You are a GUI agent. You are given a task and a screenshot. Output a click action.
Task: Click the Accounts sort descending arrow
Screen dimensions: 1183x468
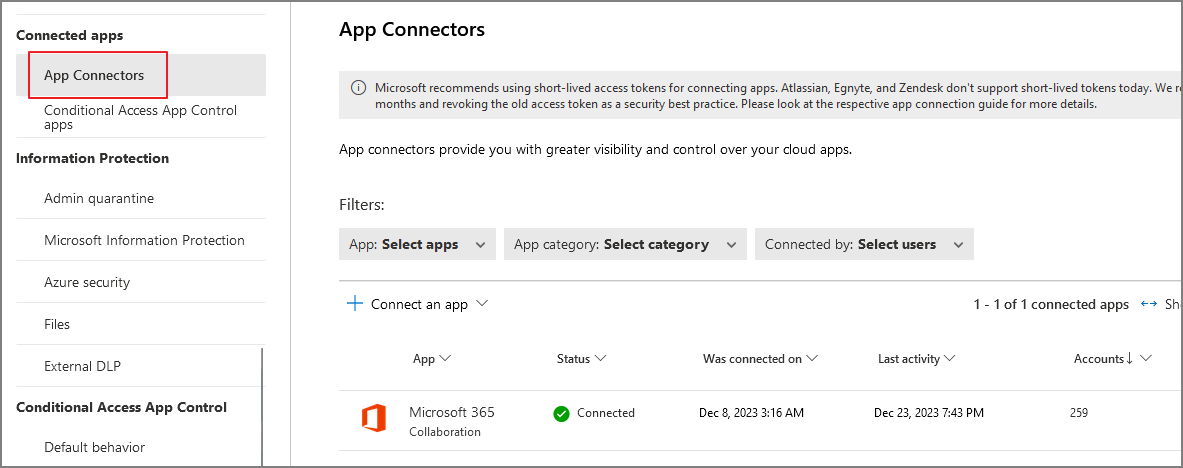pos(1129,359)
